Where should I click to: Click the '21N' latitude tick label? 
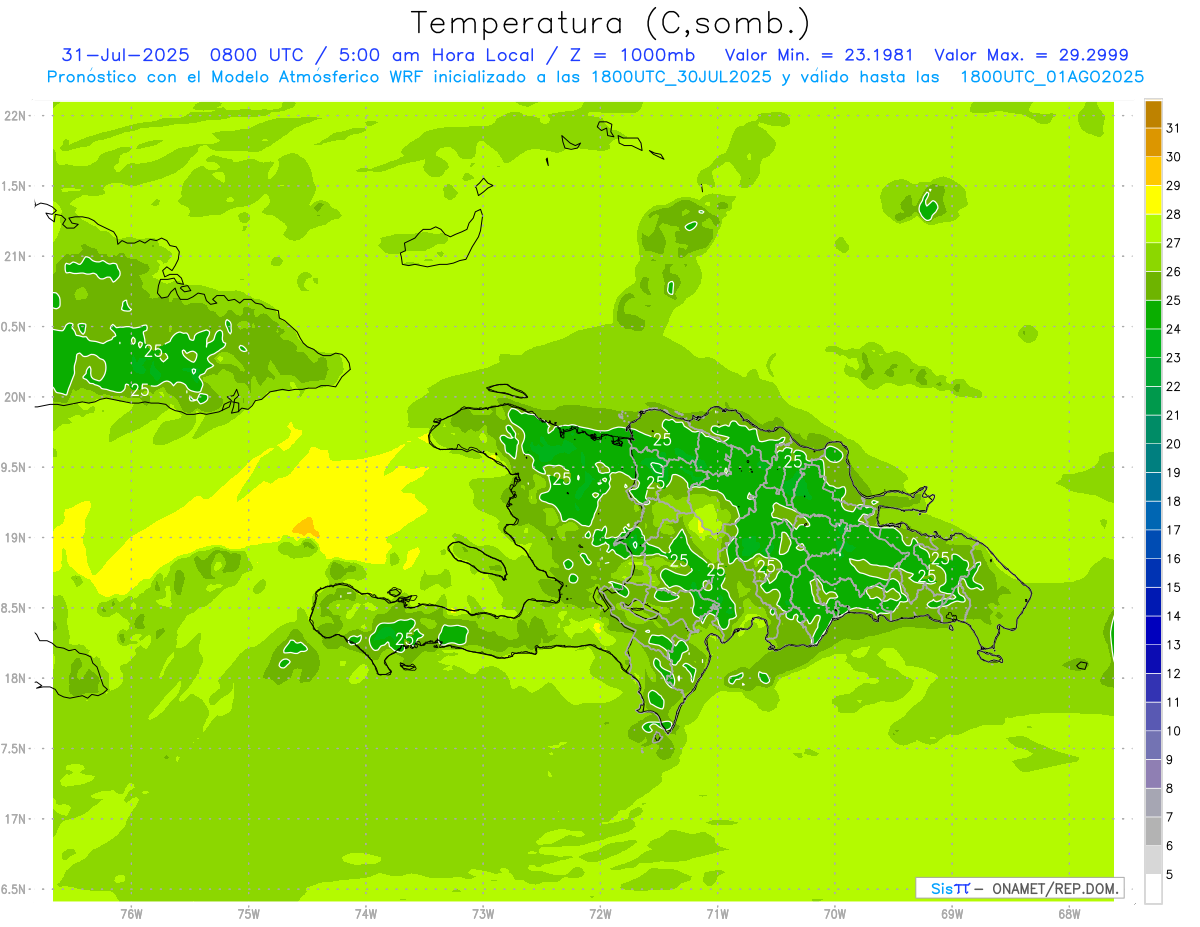point(14,256)
